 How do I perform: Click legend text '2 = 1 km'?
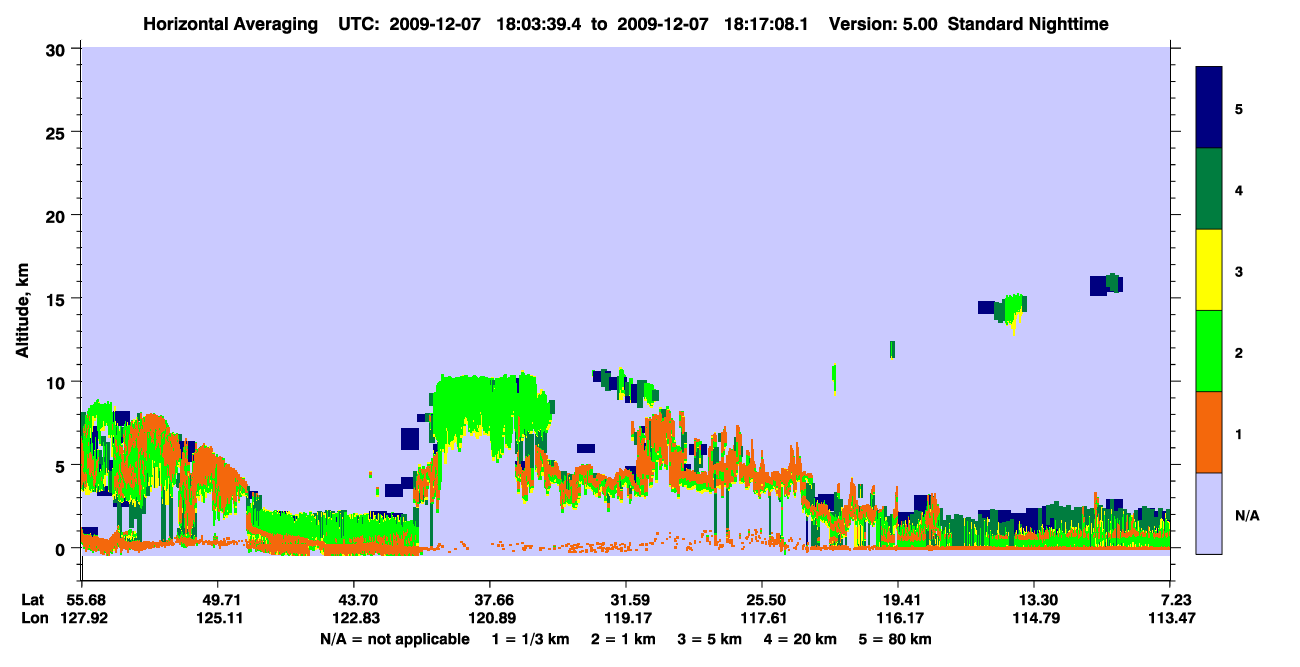coord(623,639)
